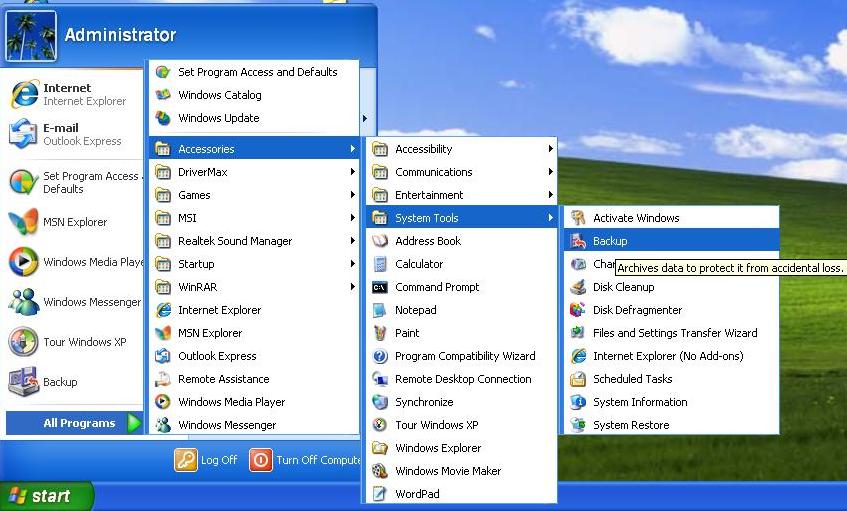847x511 pixels.
Task: Open Windows Explorer from Accessories
Action: pyautogui.click(x=461, y=448)
